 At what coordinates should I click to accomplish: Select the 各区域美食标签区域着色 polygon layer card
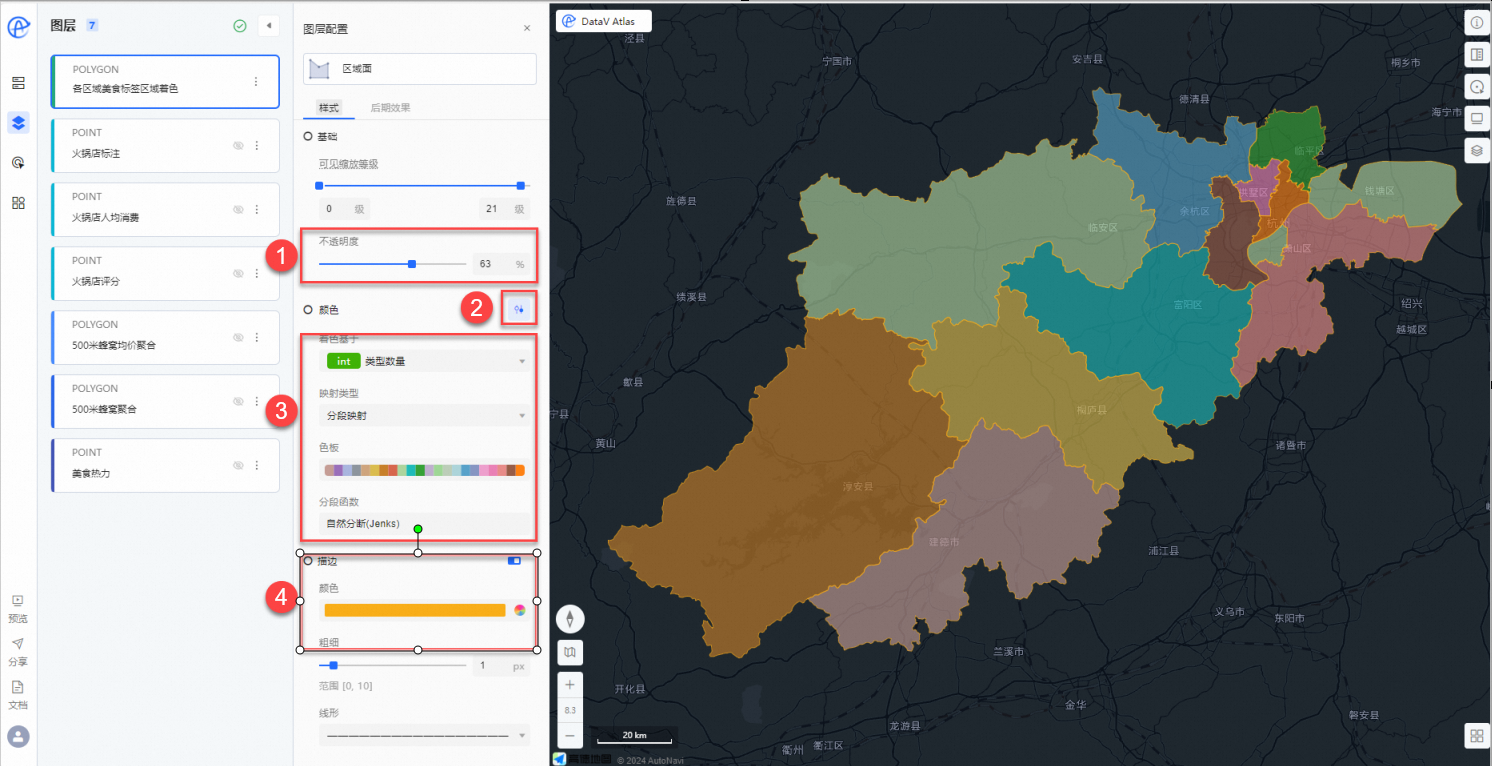pyautogui.click(x=164, y=81)
